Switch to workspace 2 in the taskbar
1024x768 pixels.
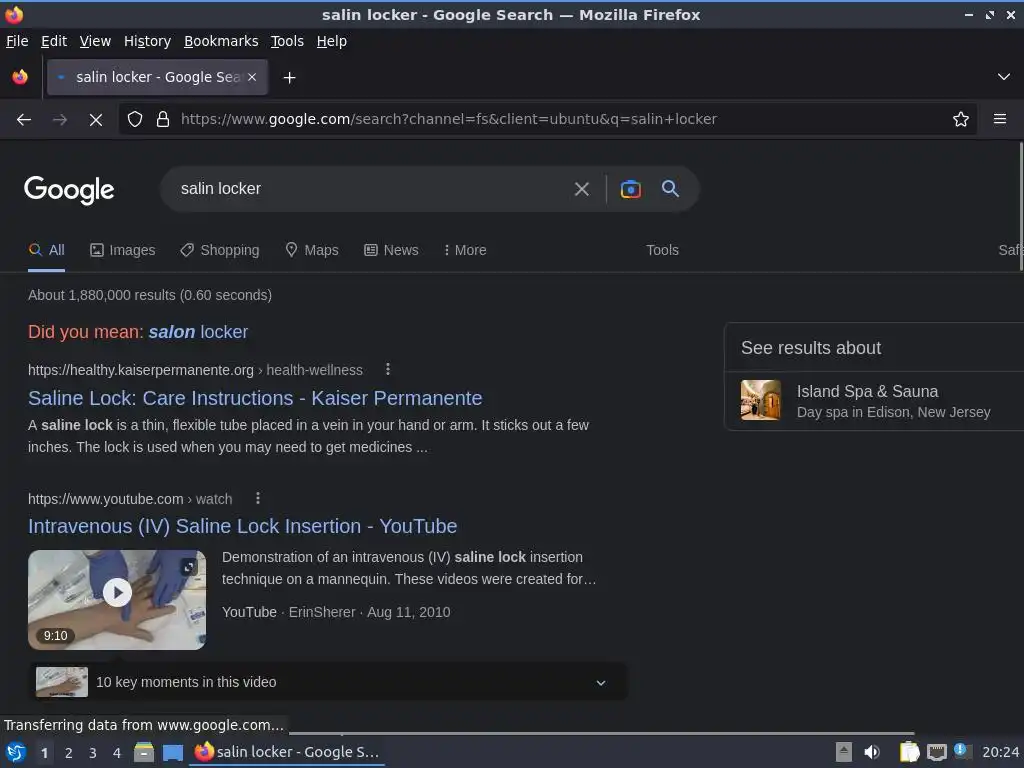[x=69, y=753]
